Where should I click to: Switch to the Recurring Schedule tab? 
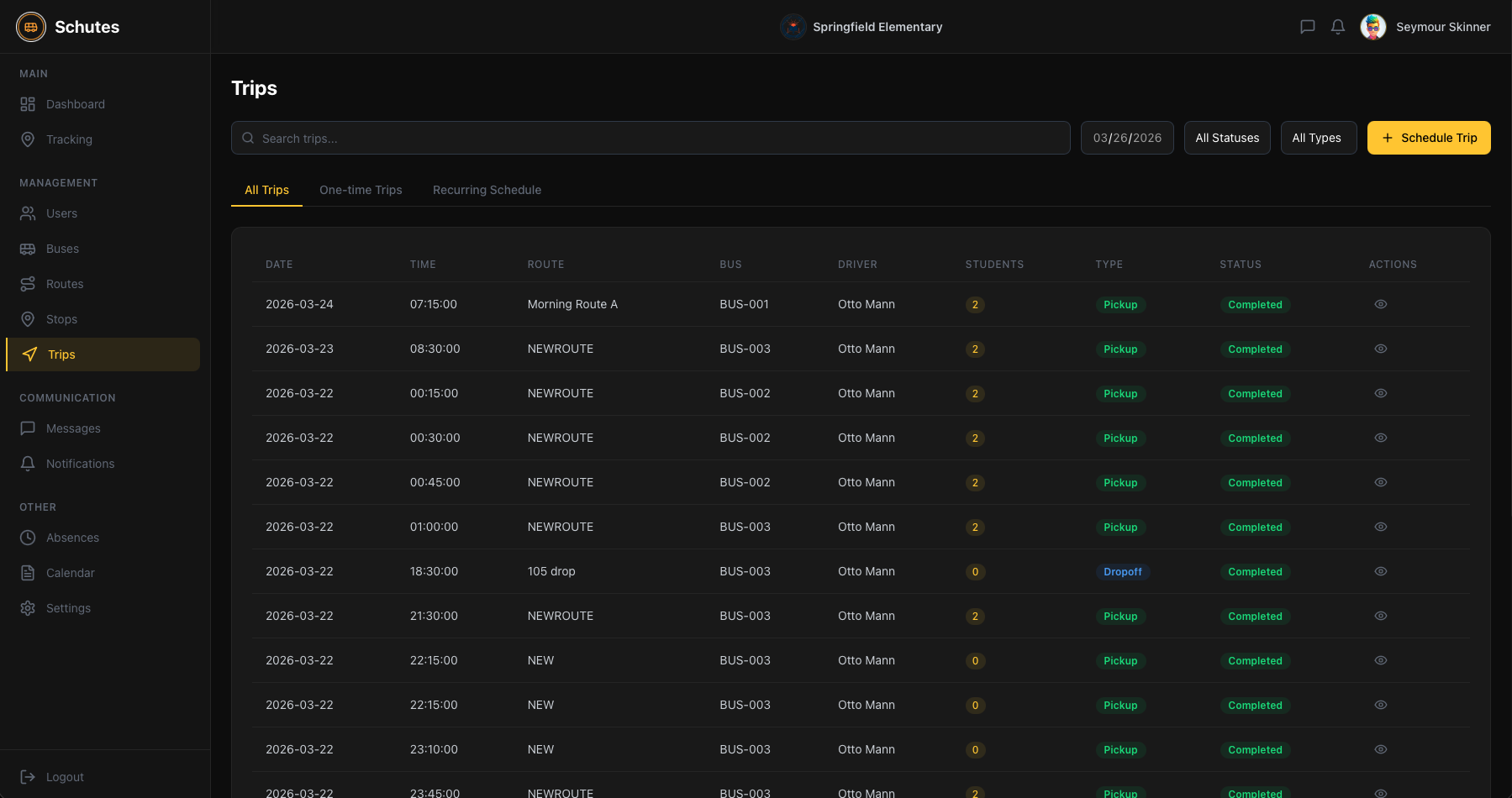coord(487,190)
